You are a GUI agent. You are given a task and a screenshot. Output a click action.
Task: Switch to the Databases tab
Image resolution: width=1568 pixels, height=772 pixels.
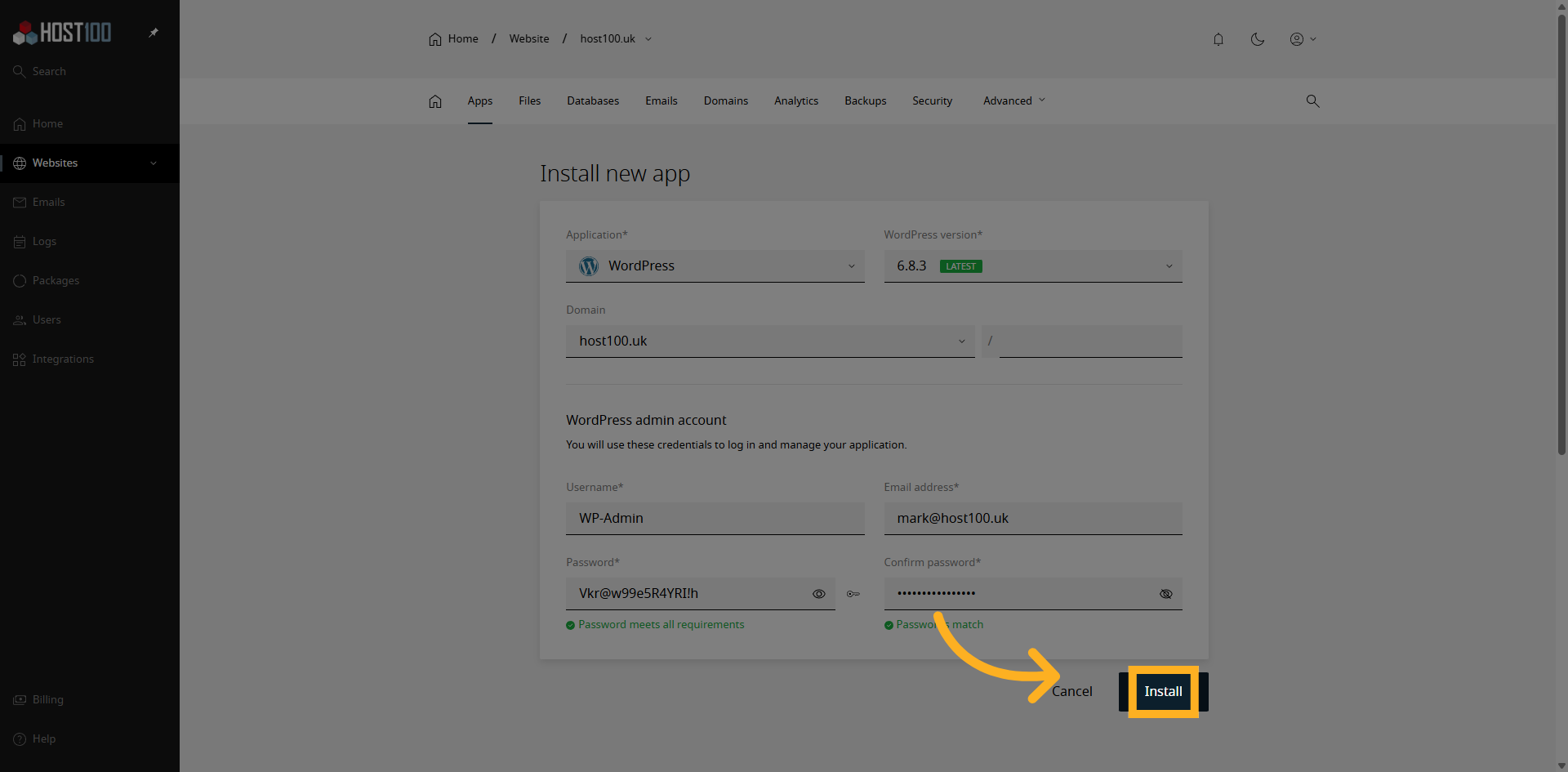click(x=593, y=100)
